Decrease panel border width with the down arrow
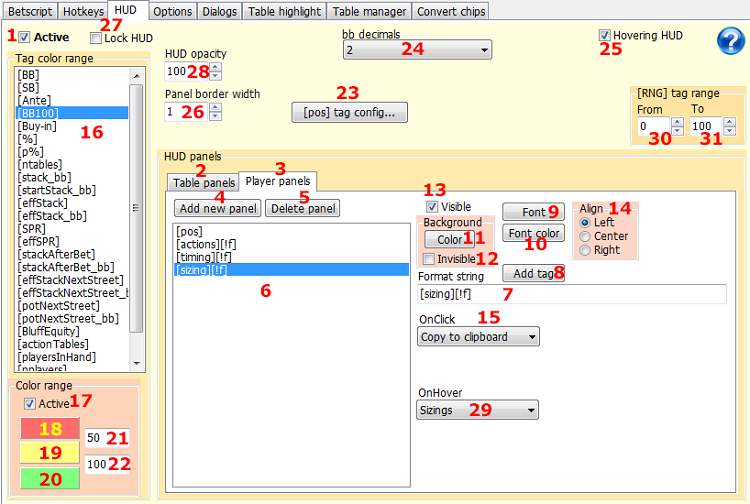750x504 pixels. 215,117
